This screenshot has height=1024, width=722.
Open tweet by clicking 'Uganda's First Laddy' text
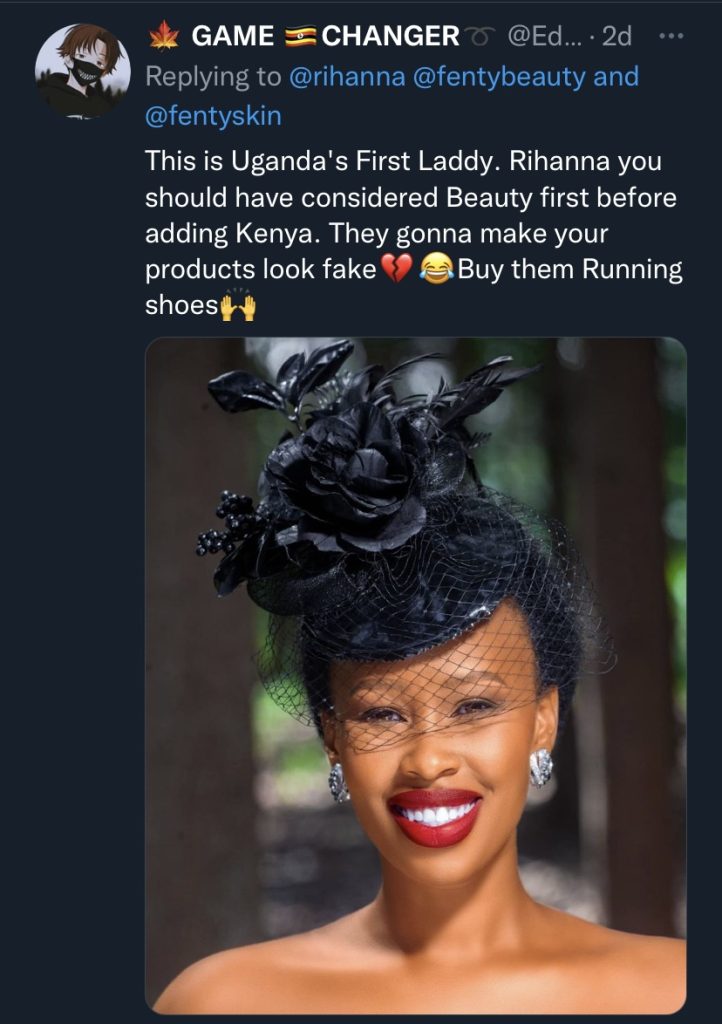[366, 161]
